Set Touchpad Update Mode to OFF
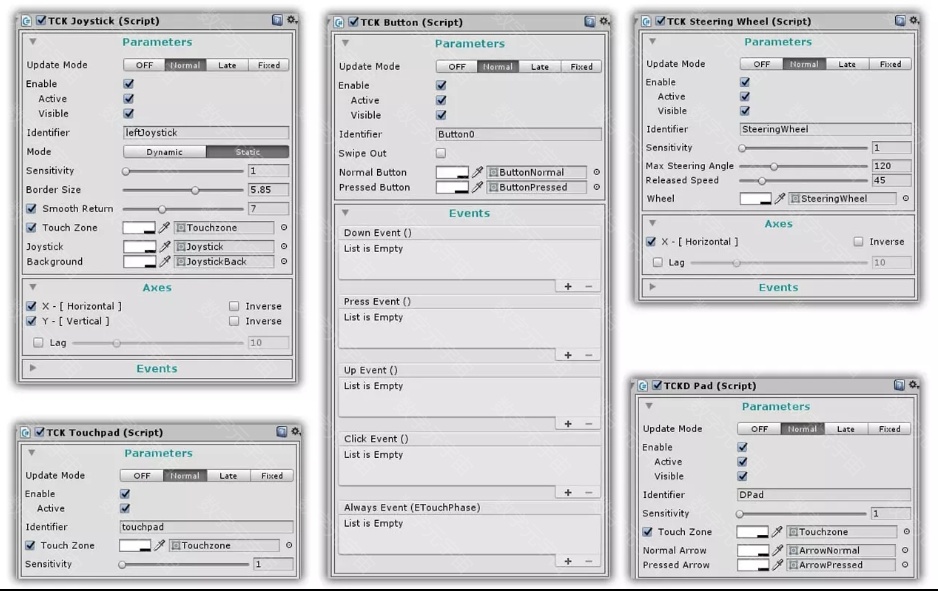This screenshot has width=938, height=591. 142,476
